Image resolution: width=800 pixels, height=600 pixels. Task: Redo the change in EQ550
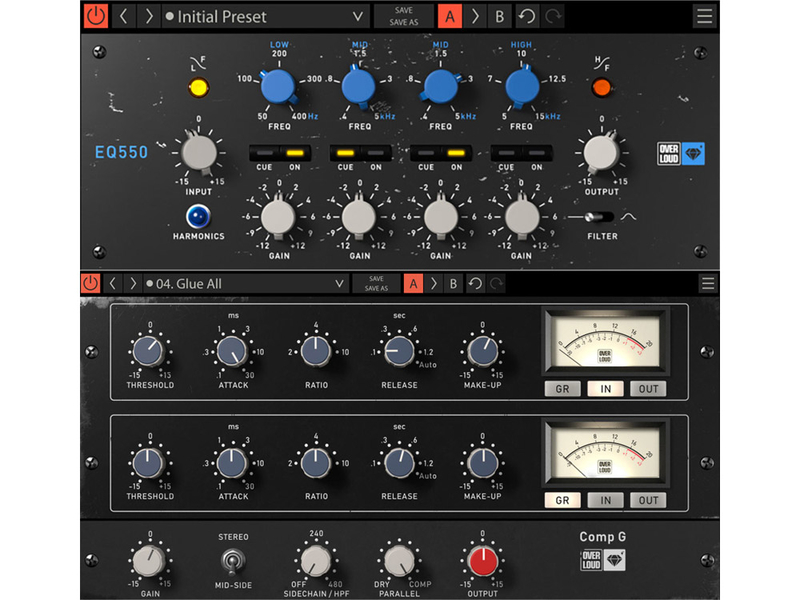point(552,16)
